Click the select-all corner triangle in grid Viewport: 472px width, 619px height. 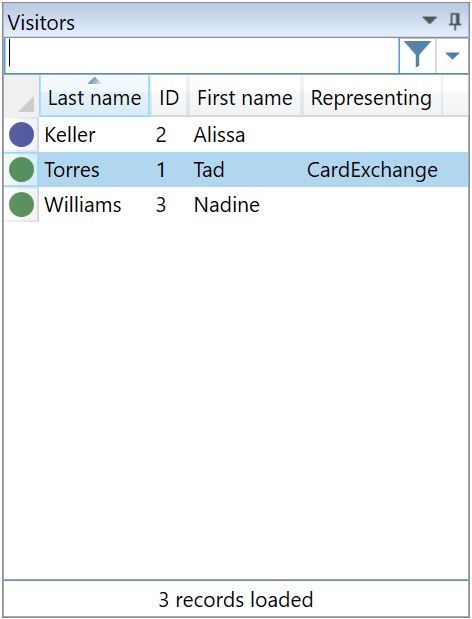(x=26, y=104)
